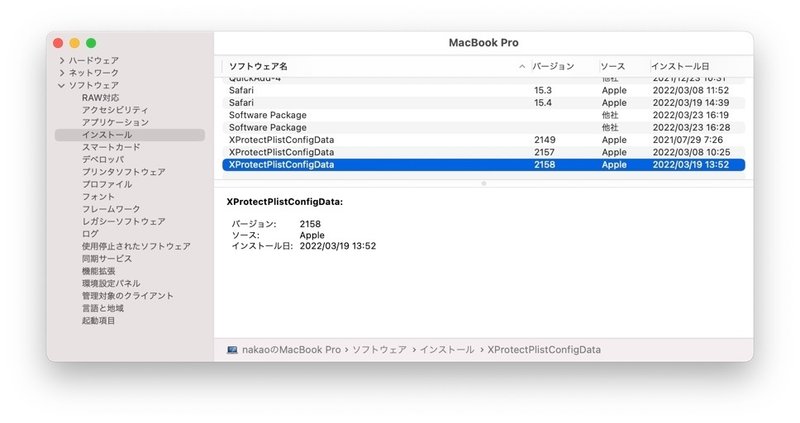Select the Safari 15.3 row
The width and height of the screenshot is (800, 423).
point(484,90)
